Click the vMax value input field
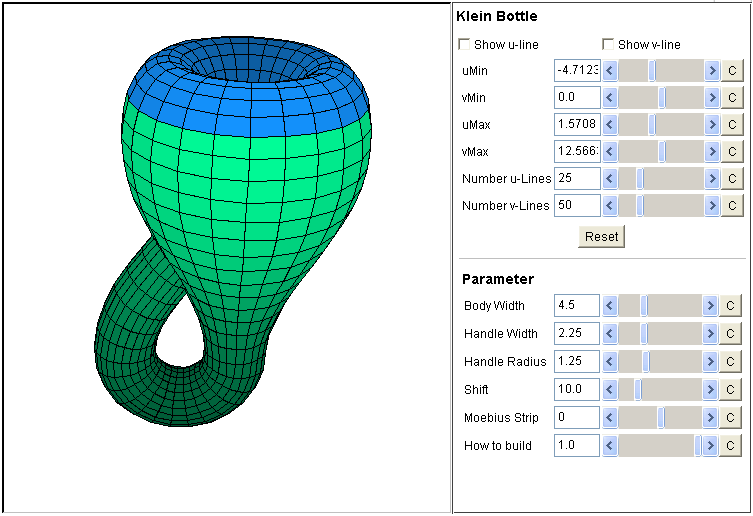The width and height of the screenshot is (753, 516). click(577, 151)
